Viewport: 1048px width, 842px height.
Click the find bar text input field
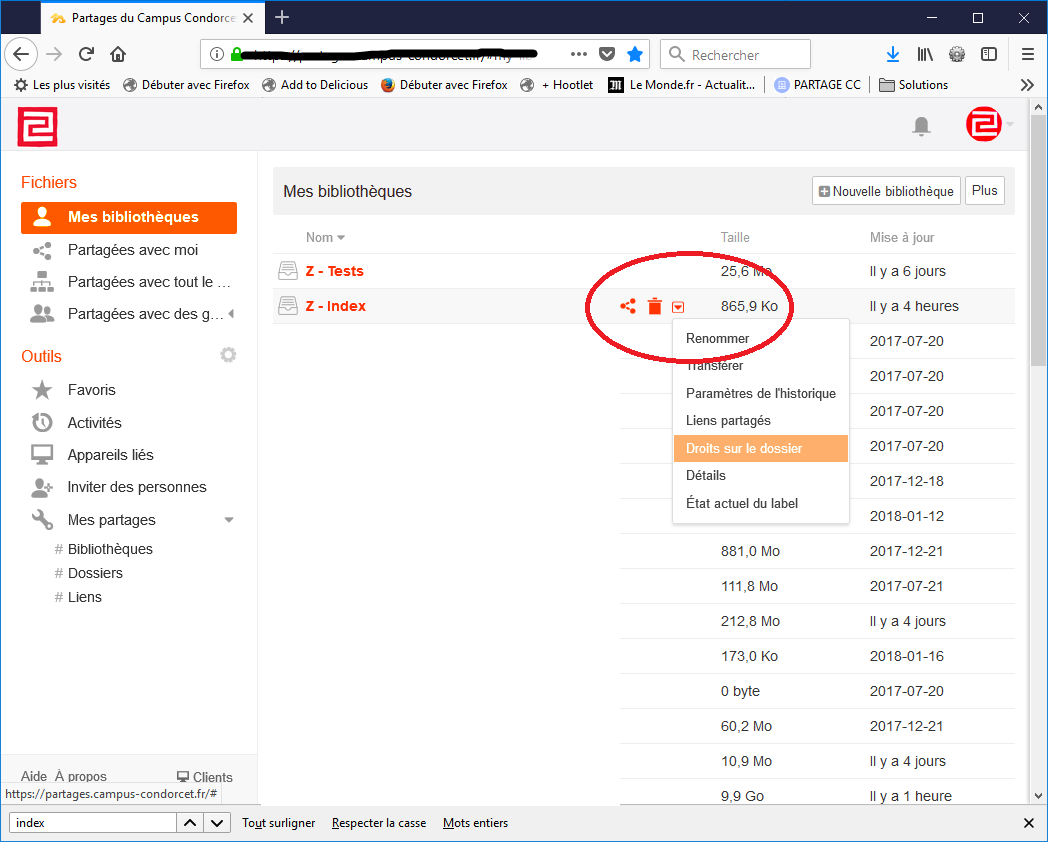coord(92,823)
